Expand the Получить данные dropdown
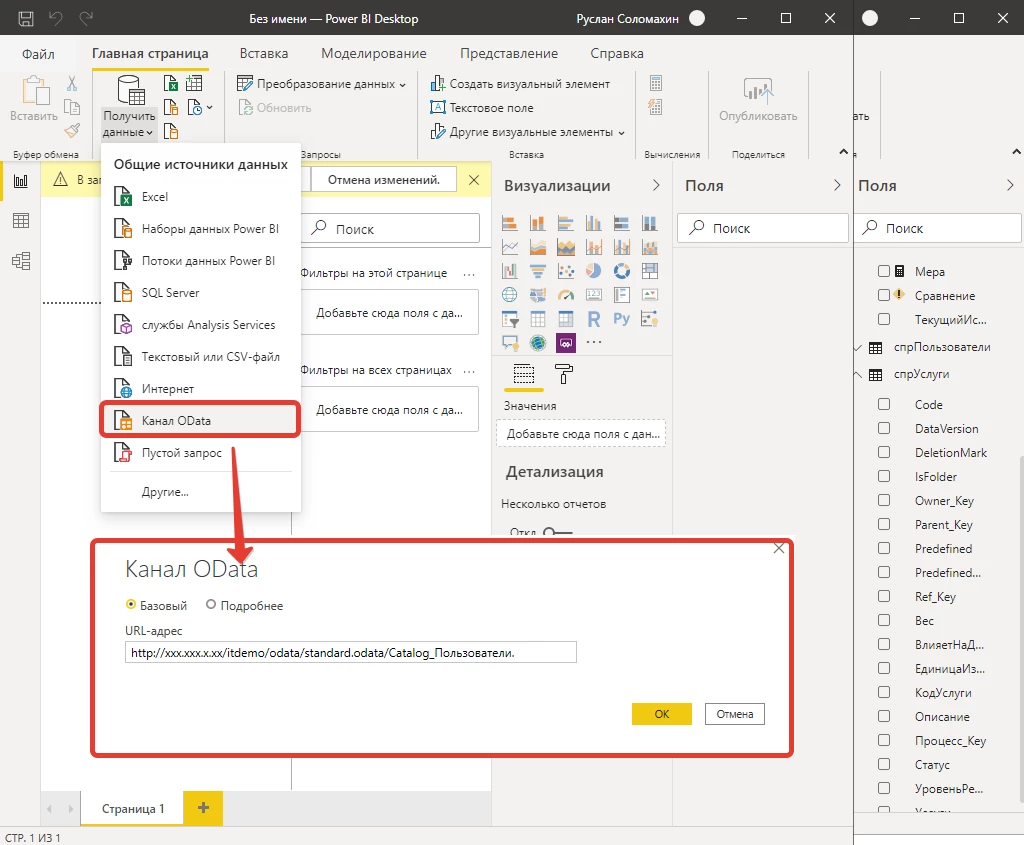Screen dimensions: 1024x845 click(x=129, y=125)
